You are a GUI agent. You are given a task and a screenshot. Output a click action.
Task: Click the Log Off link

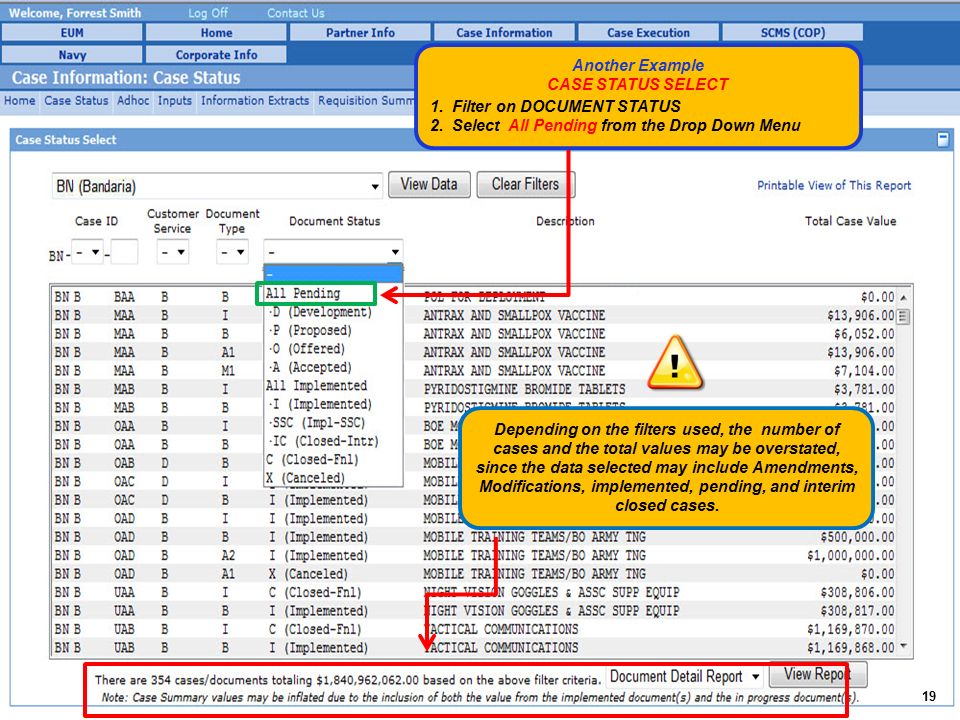[x=208, y=13]
